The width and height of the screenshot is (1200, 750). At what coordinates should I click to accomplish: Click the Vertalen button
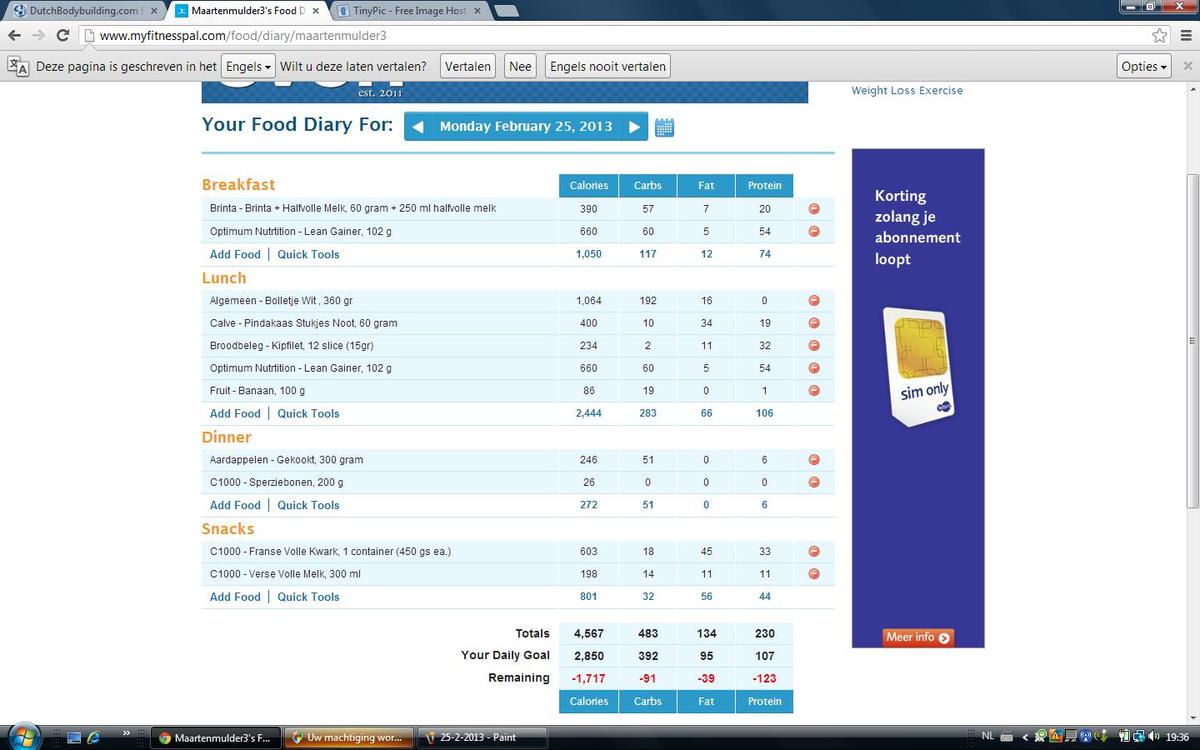467,67
